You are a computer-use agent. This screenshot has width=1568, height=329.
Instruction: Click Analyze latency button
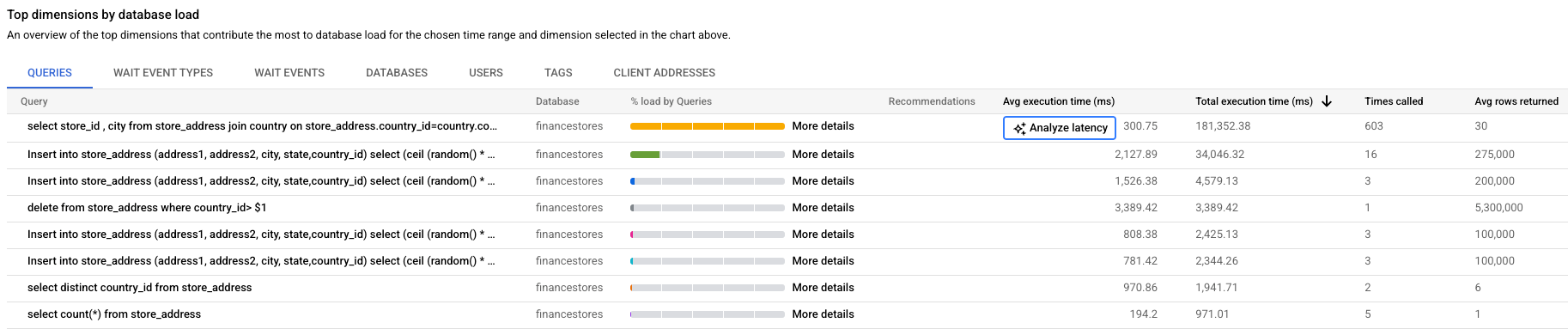(1060, 128)
